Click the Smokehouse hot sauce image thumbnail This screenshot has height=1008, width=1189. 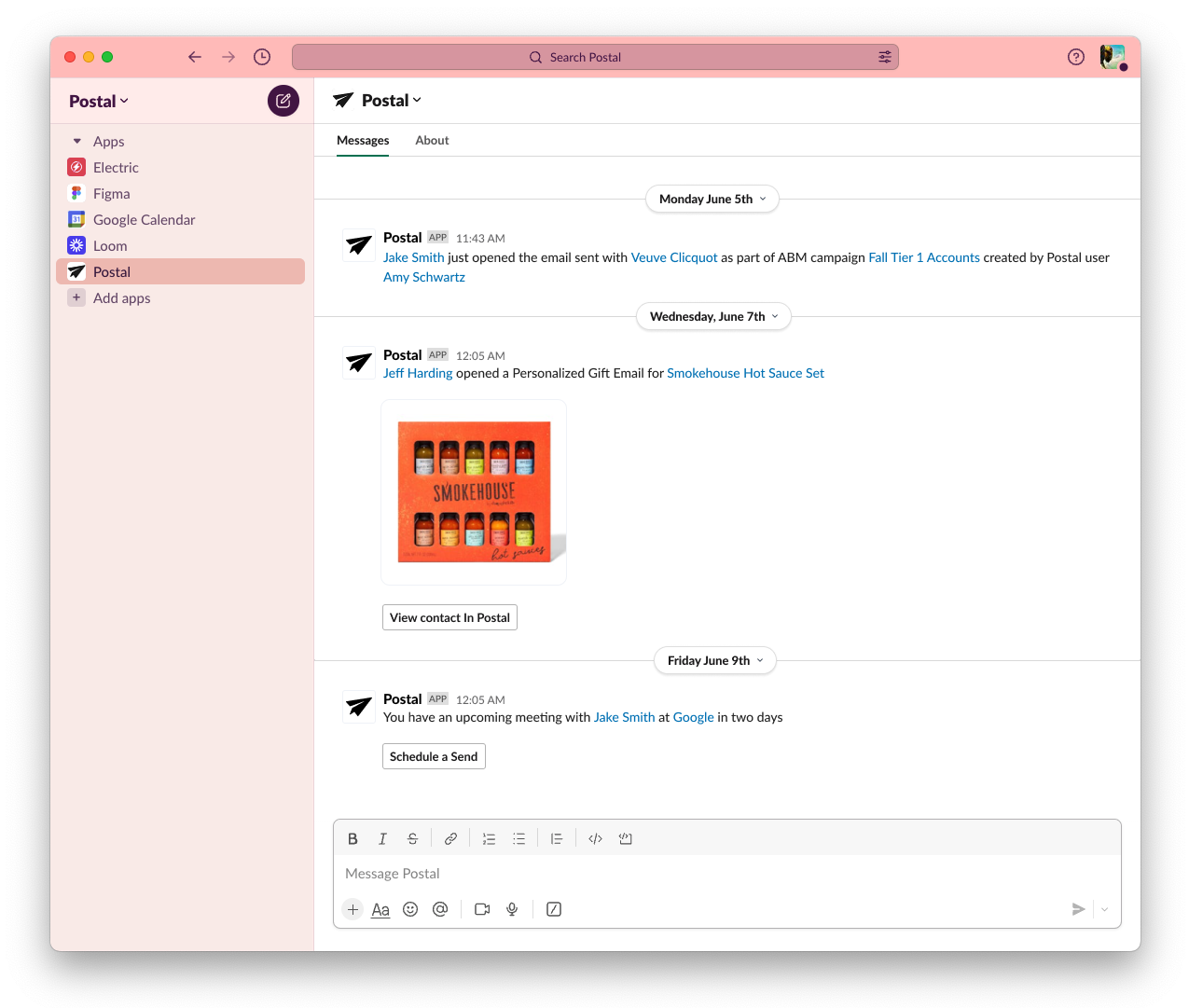point(474,492)
